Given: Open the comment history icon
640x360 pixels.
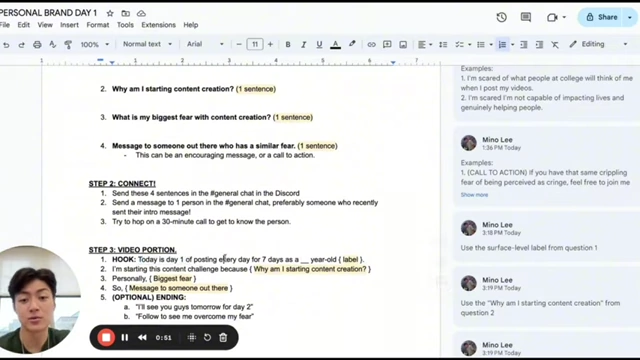Looking at the screenshot, I should tap(526, 17).
